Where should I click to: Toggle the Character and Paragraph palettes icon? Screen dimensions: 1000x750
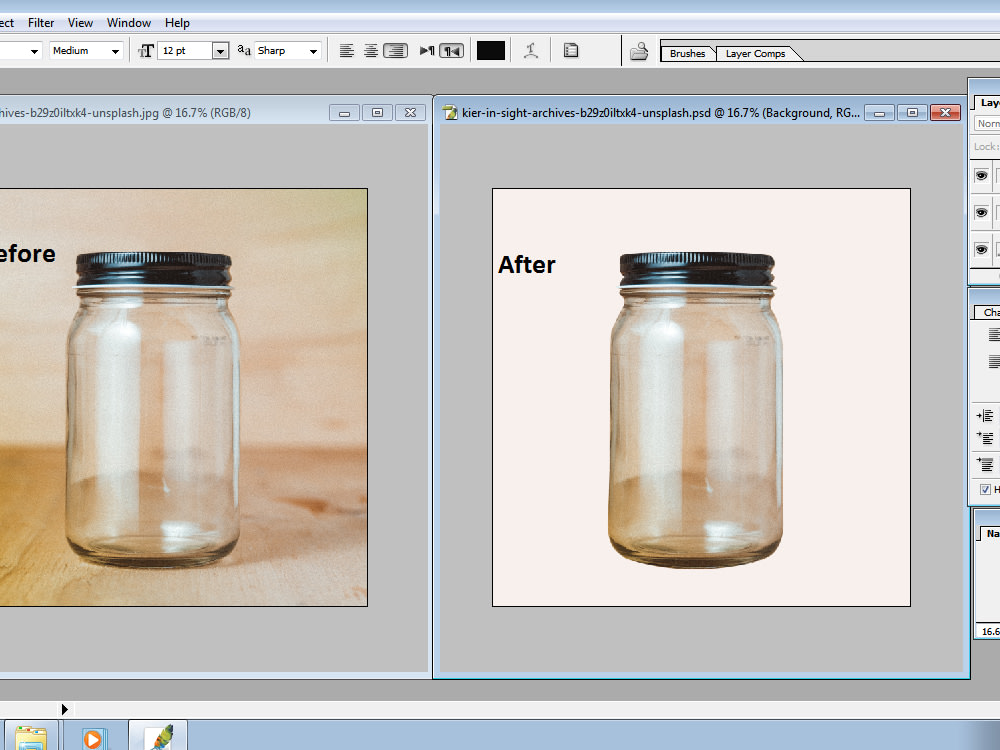(571, 50)
